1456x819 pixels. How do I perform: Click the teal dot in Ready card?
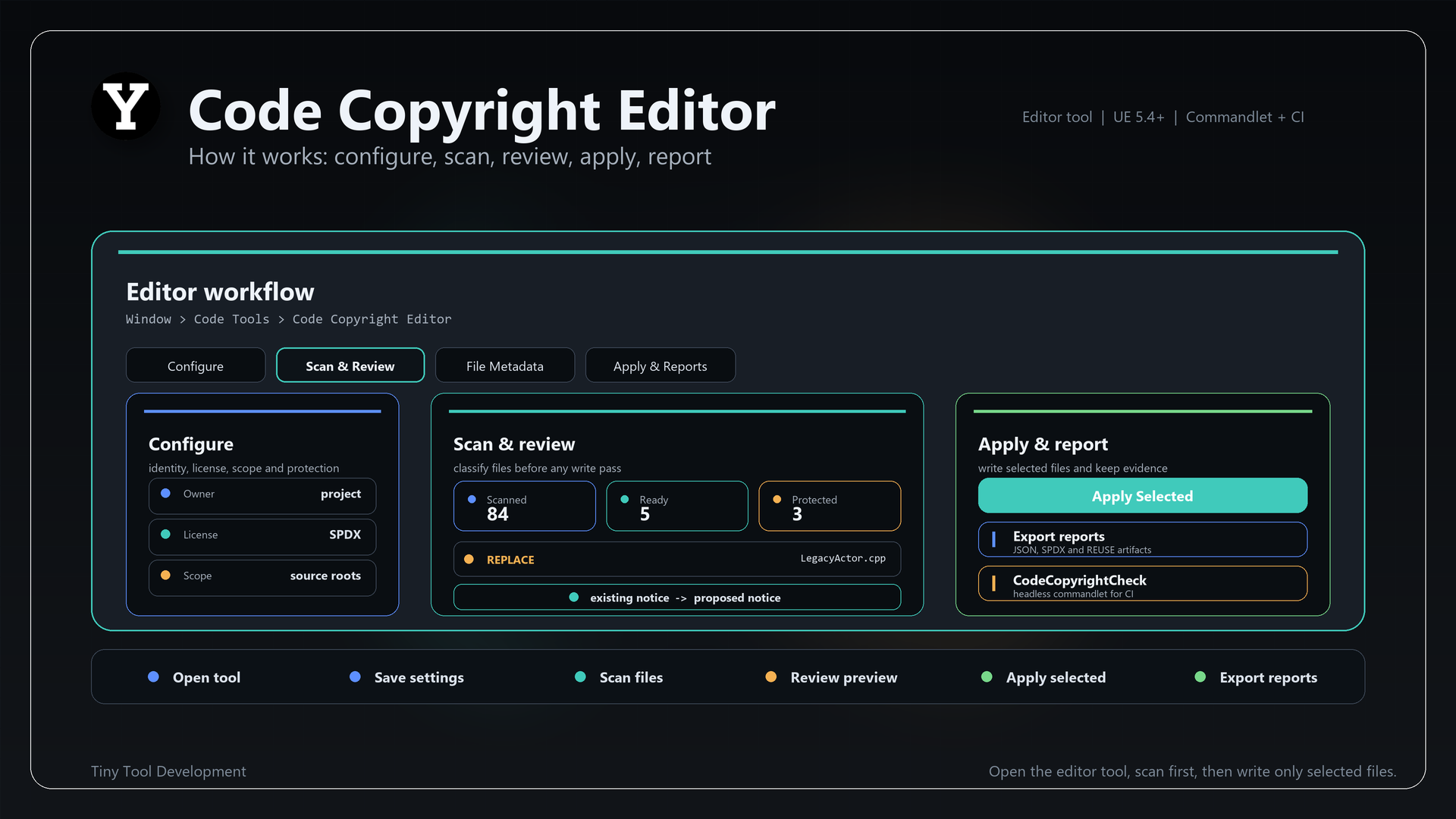tap(625, 500)
